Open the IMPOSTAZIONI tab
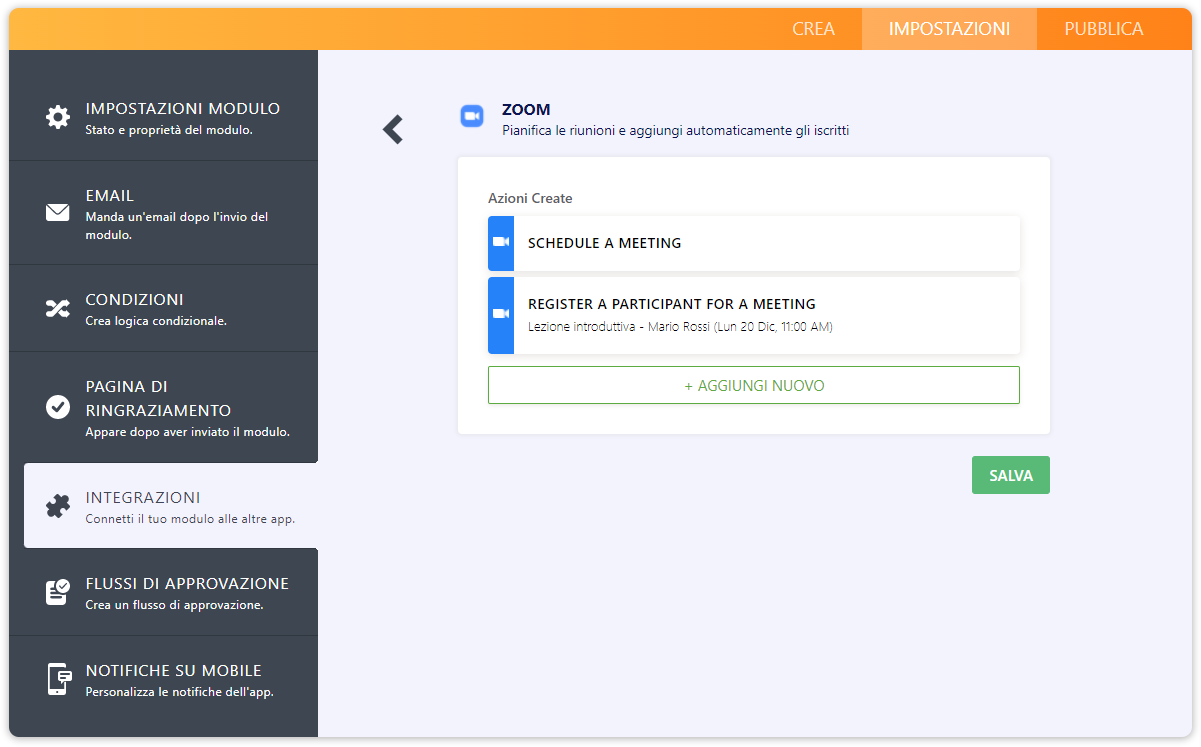 [949, 29]
